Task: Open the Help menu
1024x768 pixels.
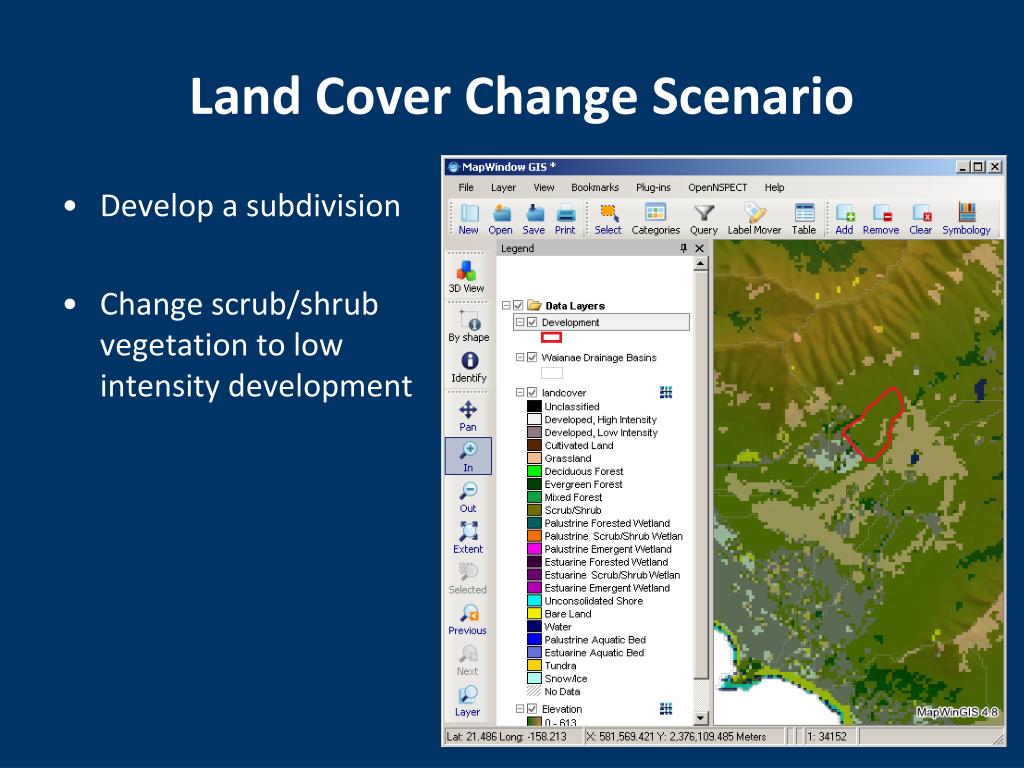Action: (x=775, y=187)
